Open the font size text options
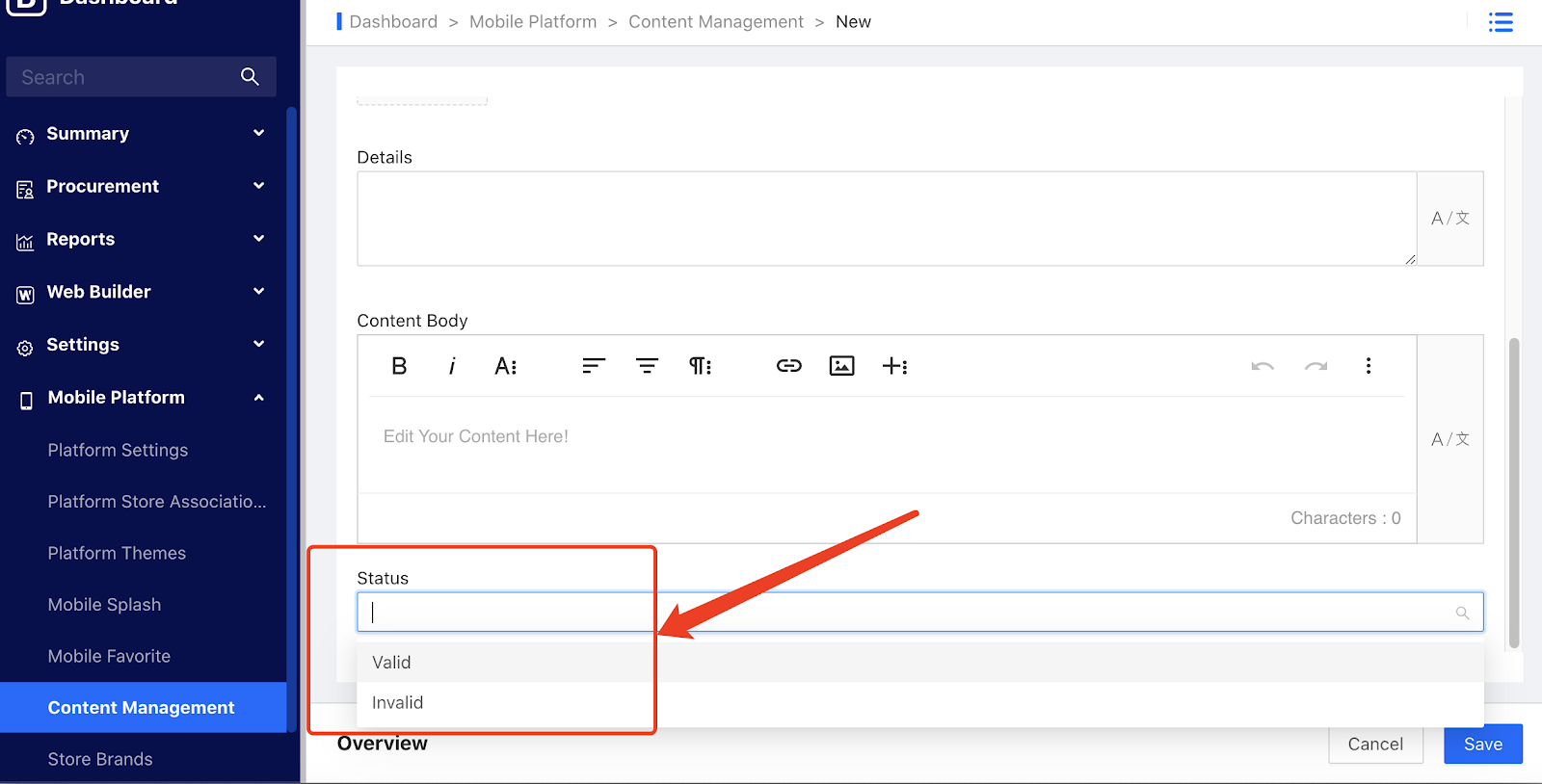Screen dimensions: 1542x784 coord(506,366)
